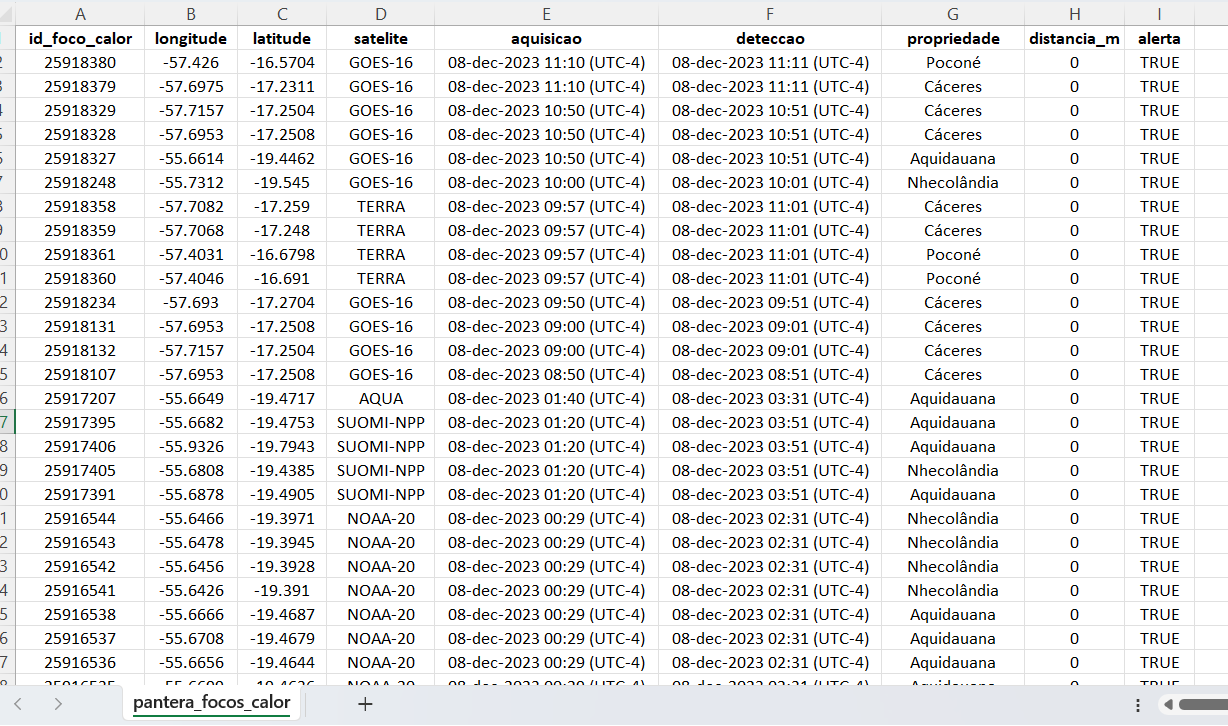1228x726 pixels.
Task: Open sheet tab bar options dots
Action: click(1138, 705)
